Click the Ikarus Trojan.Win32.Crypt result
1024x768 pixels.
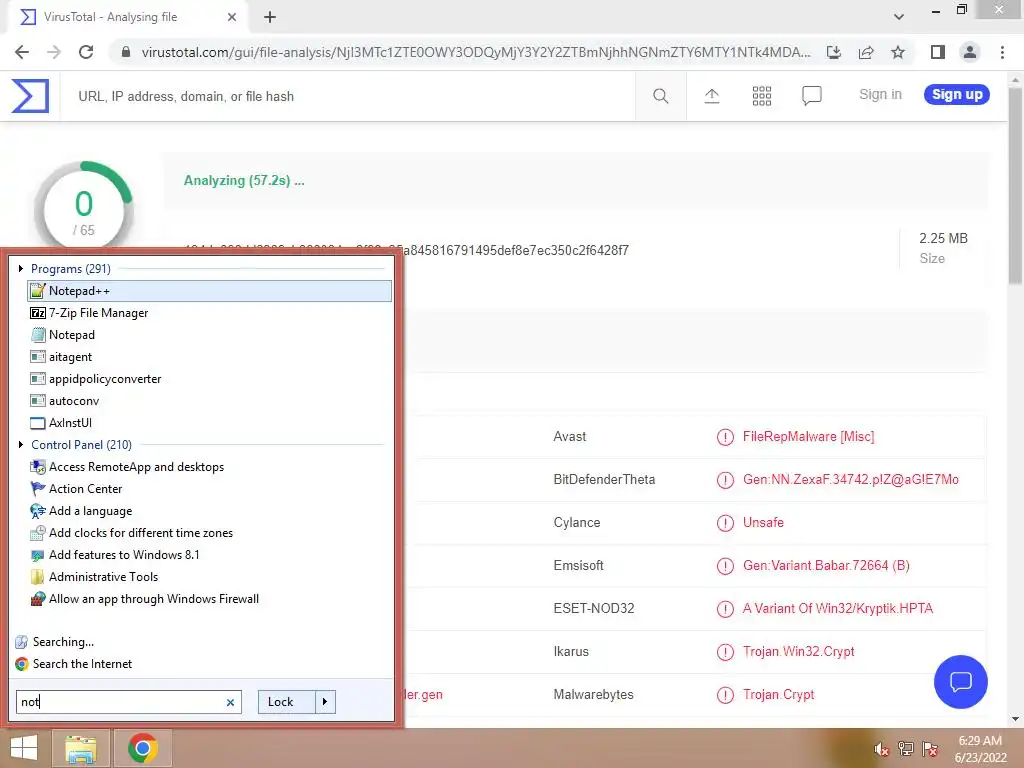(798, 652)
